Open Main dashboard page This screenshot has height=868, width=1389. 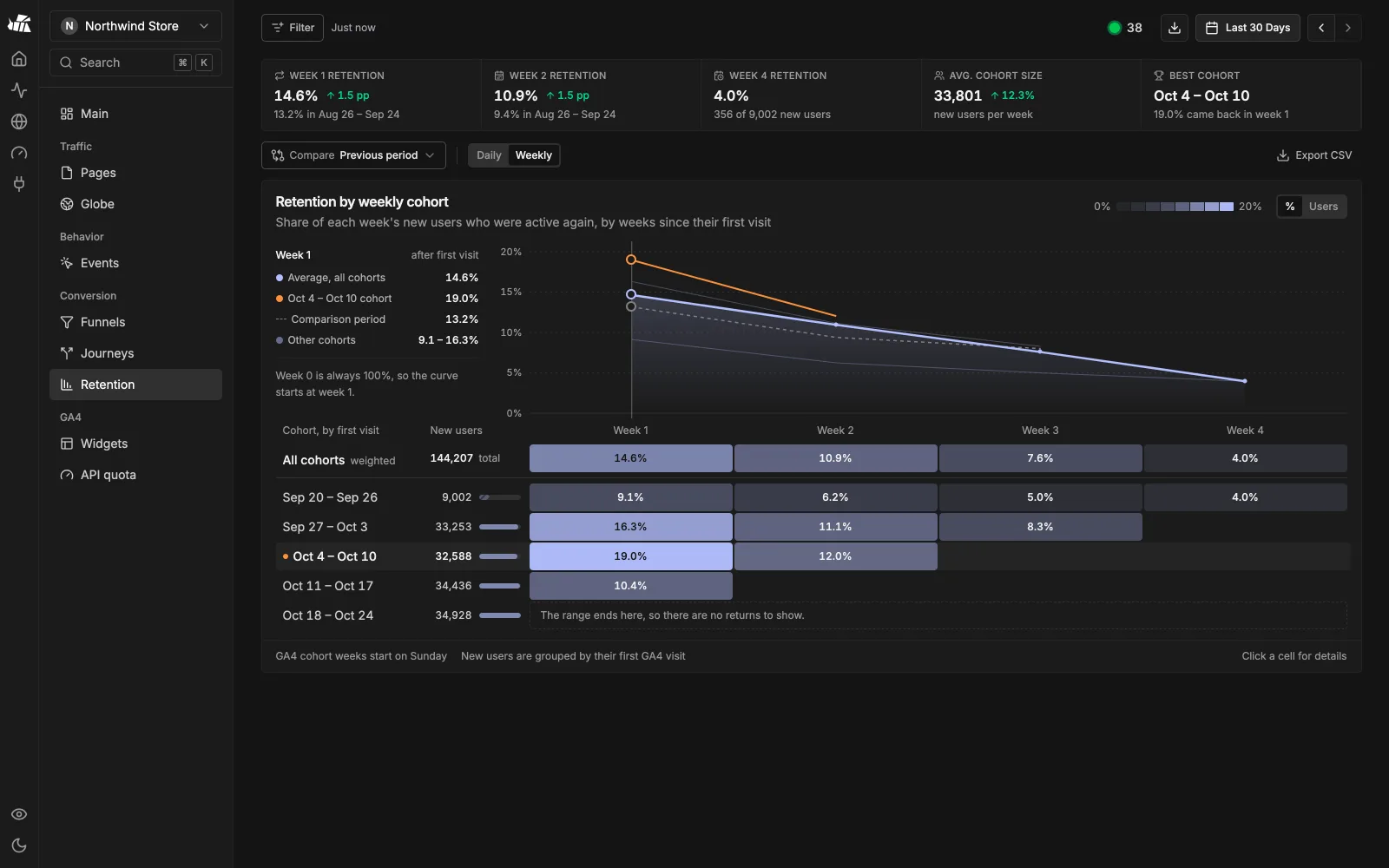tap(135, 114)
